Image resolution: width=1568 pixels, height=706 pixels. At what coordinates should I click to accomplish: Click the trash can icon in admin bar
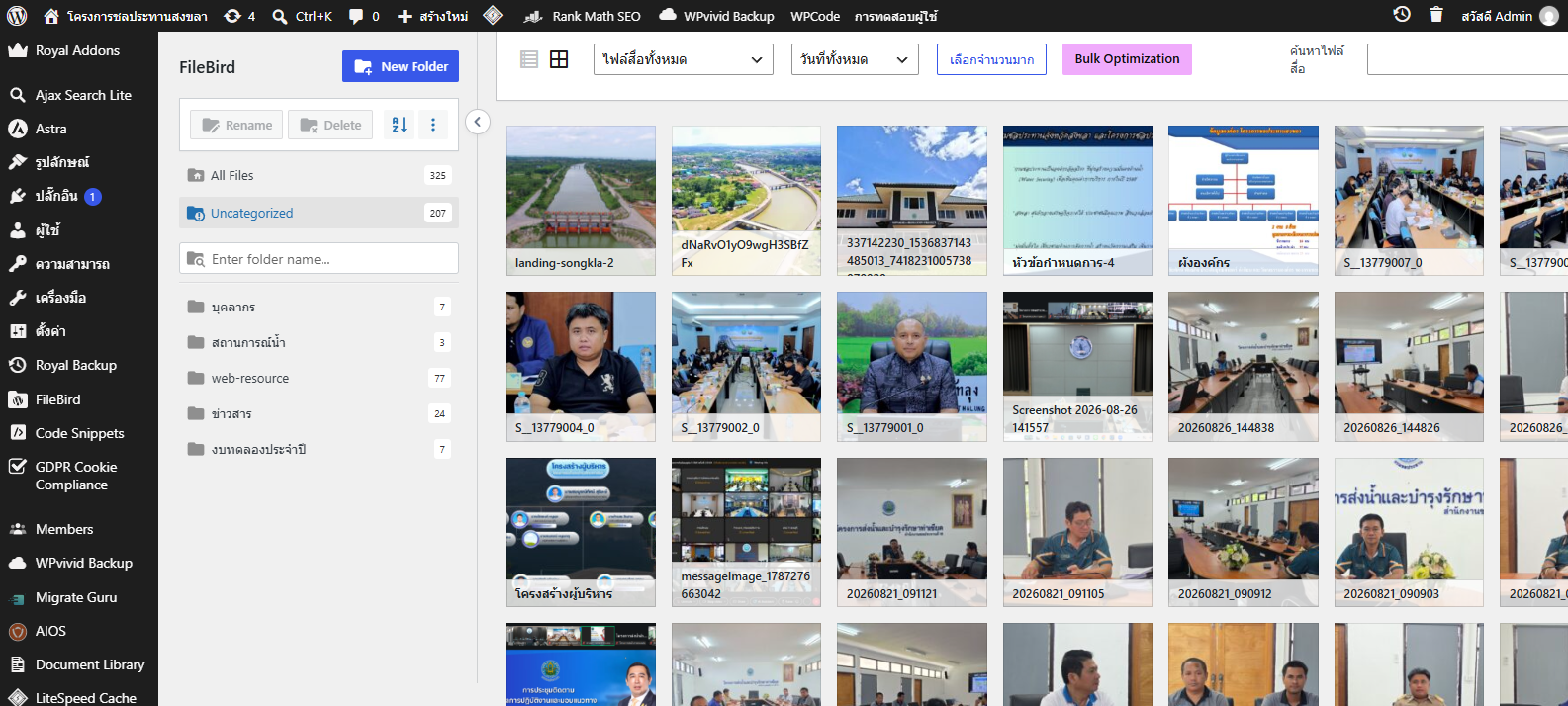(x=1436, y=15)
